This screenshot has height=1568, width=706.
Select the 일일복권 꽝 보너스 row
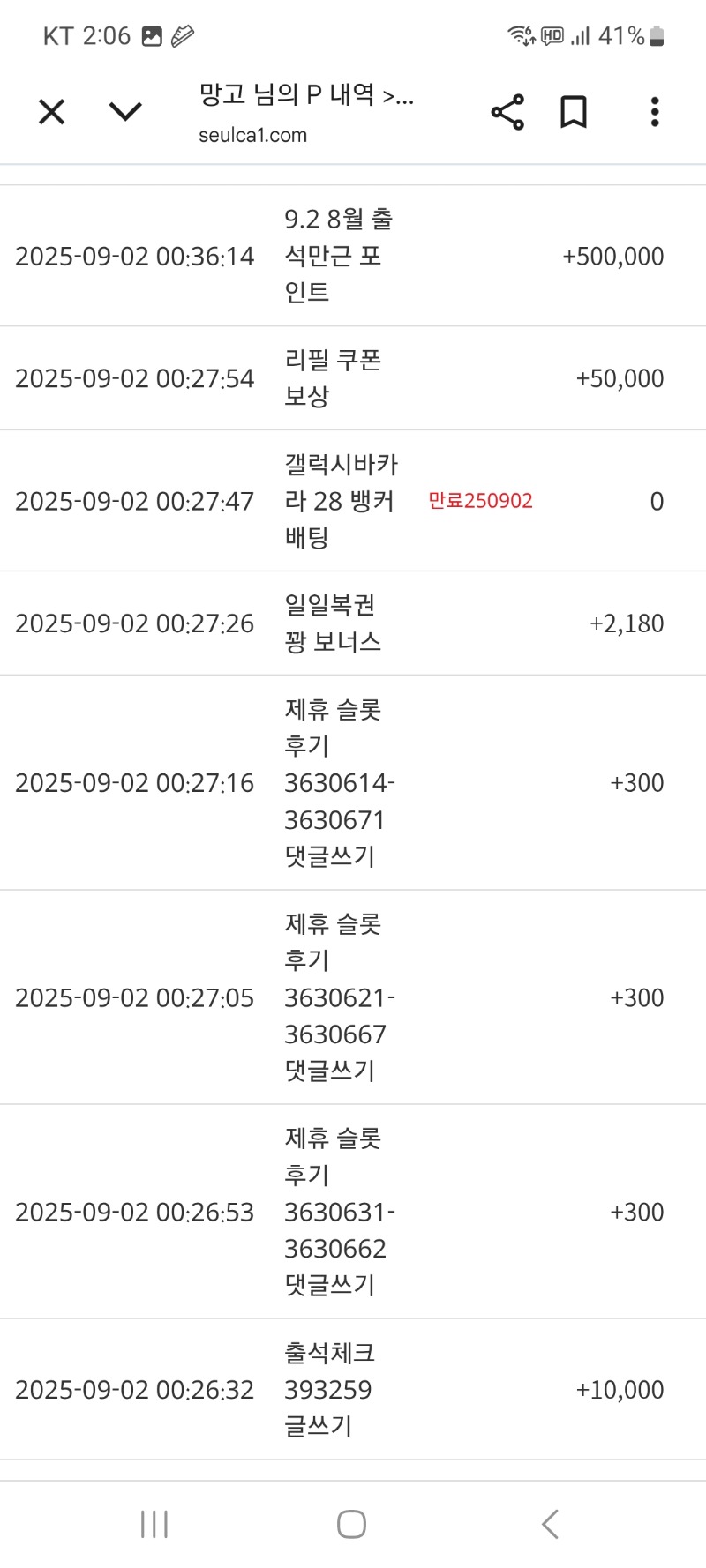click(353, 623)
